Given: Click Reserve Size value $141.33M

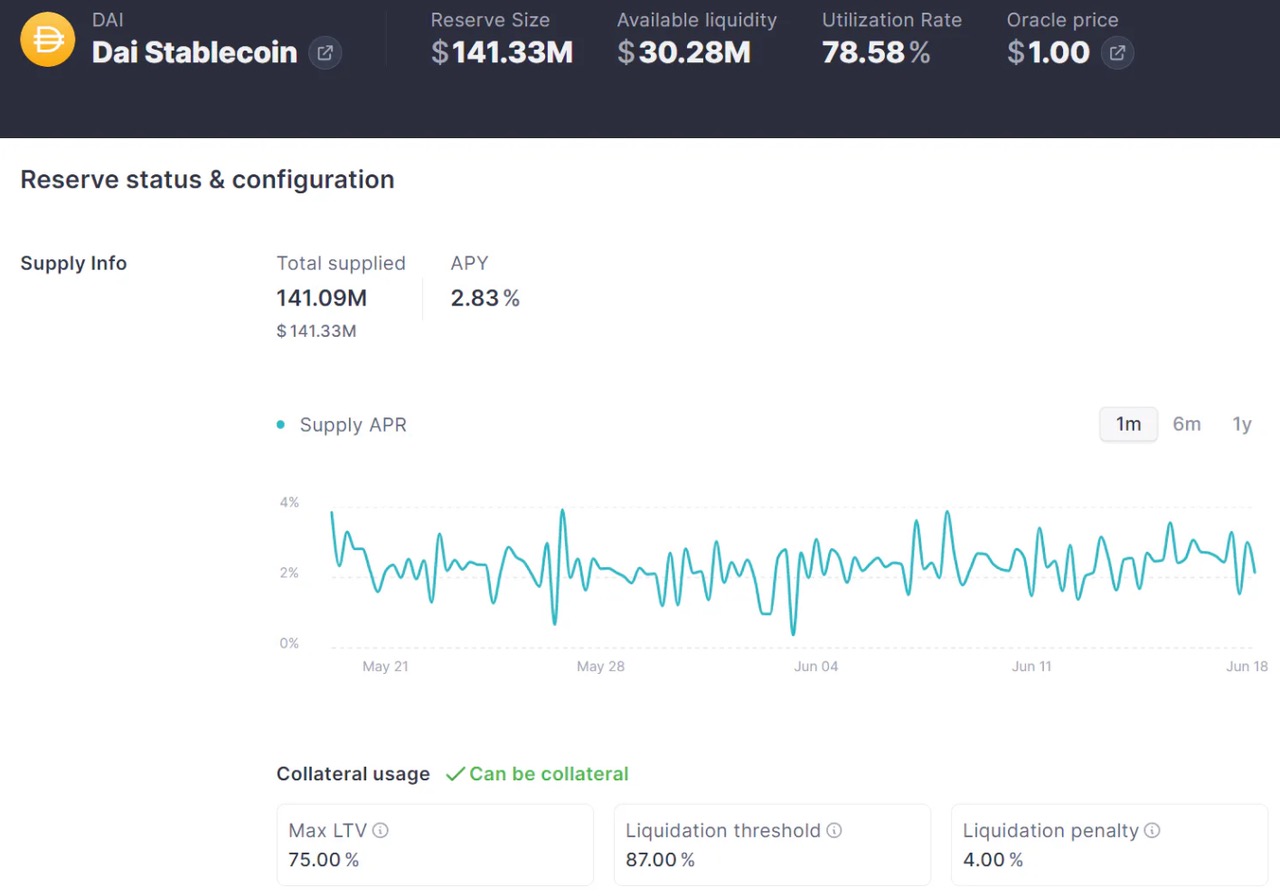Looking at the screenshot, I should pos(502,53).
